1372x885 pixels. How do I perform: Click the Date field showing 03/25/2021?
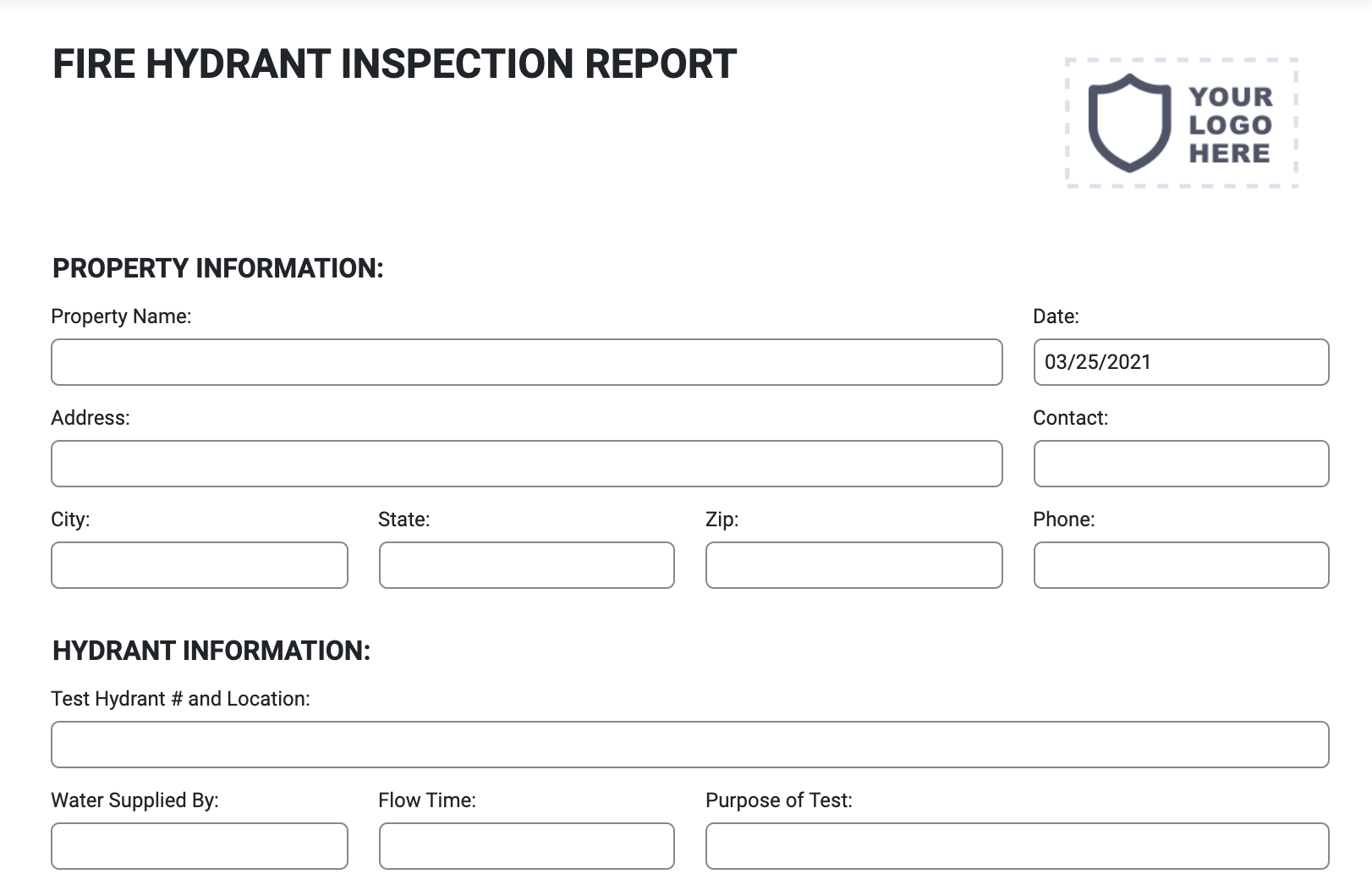click(x=1180, y=362)
